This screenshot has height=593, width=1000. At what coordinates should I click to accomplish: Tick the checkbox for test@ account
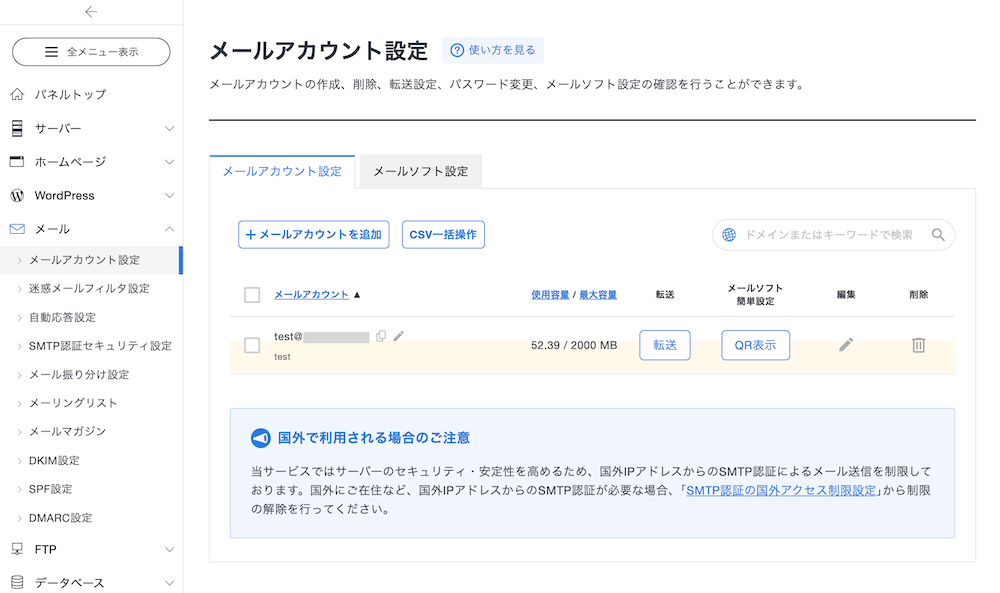click(x=252, y=345)
